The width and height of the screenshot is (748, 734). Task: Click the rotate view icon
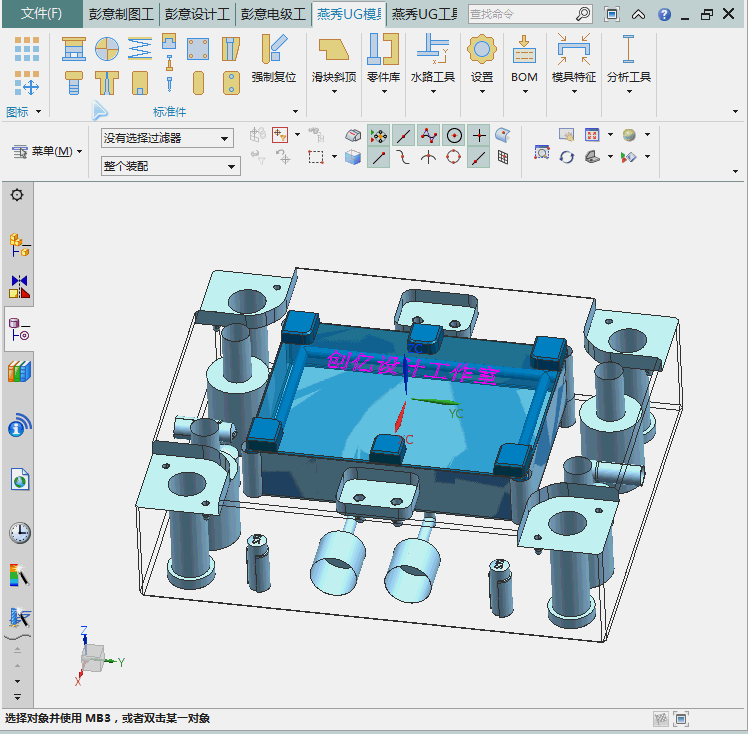coord(567,157)
